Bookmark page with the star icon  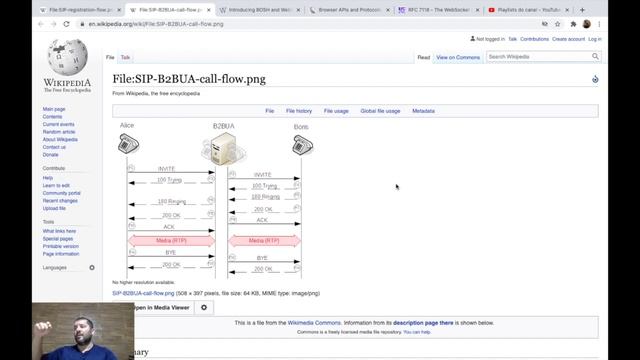coord(558,24)
